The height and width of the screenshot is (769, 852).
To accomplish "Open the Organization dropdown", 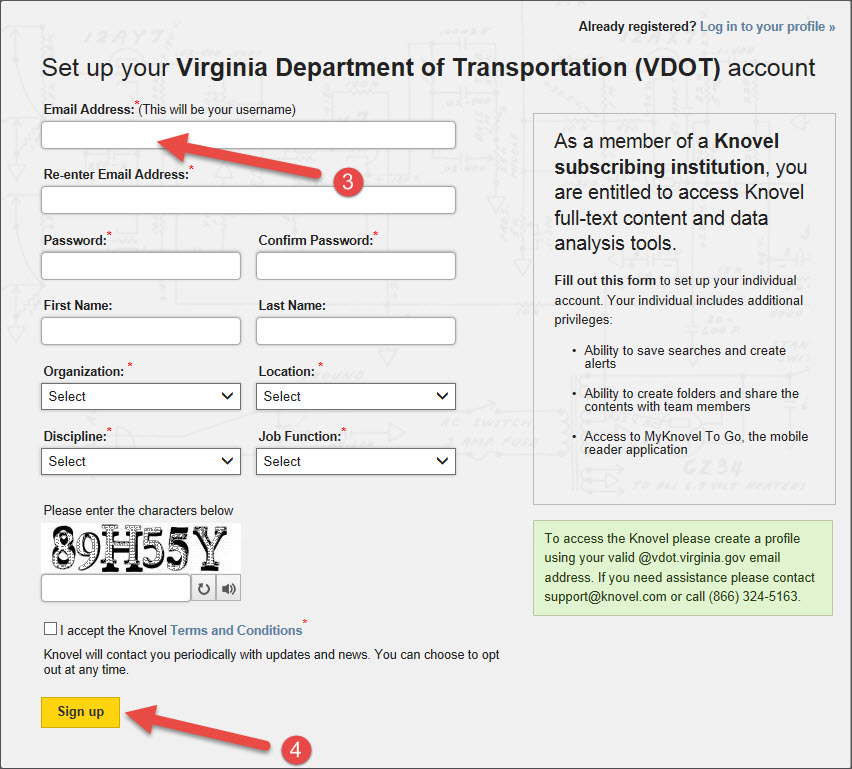I will coord(140,396).
